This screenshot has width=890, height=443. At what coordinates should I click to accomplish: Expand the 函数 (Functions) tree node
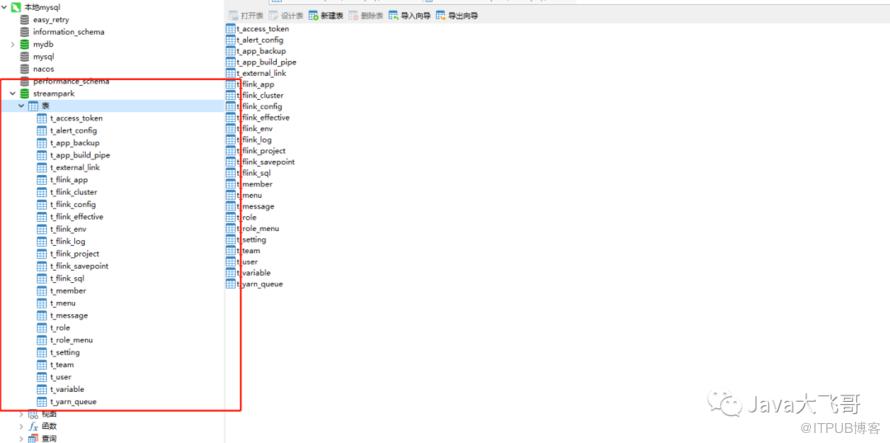tap(22, 427)
